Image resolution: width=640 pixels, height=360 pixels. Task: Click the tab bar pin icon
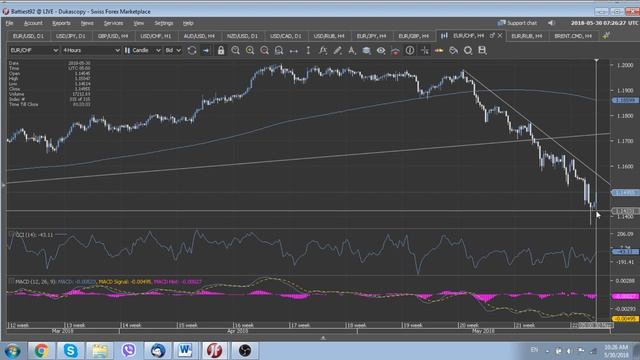[606, 36]
